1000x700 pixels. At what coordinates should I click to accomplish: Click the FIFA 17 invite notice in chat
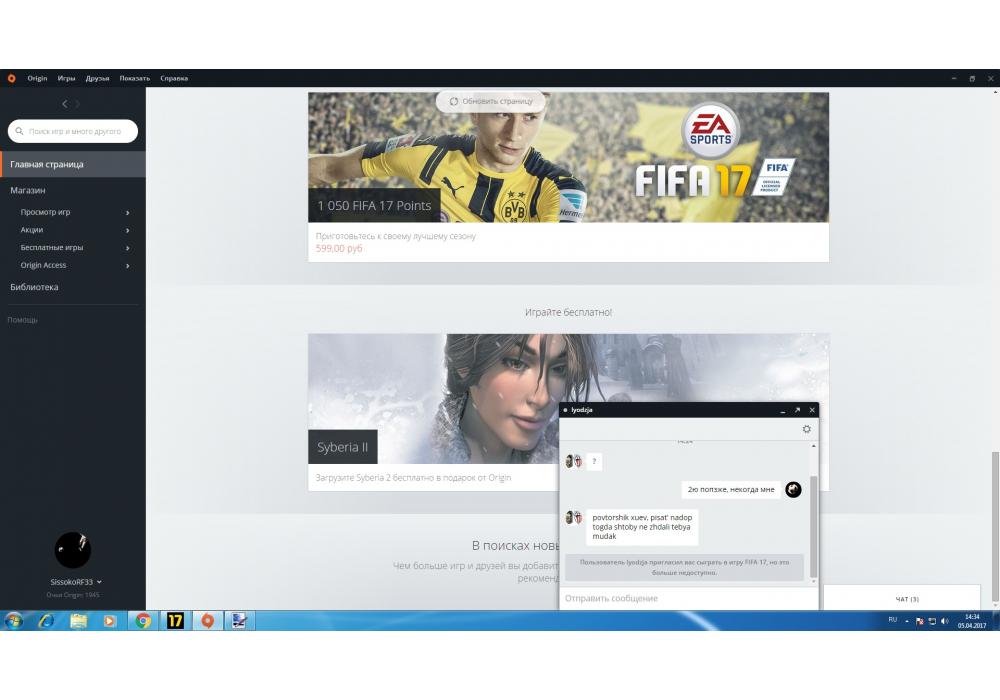[x=684, y=567]
